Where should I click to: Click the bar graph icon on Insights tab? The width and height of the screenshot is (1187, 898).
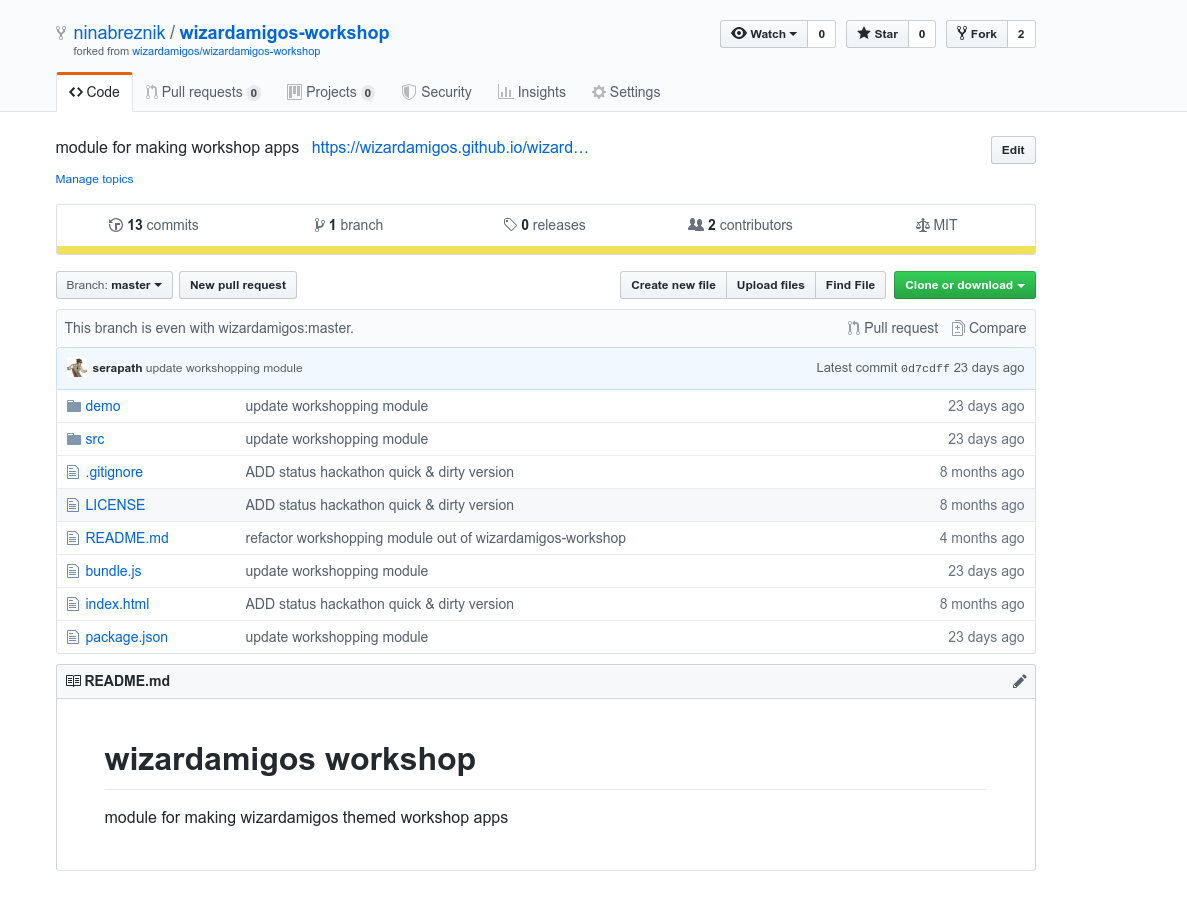click(505, 92)
